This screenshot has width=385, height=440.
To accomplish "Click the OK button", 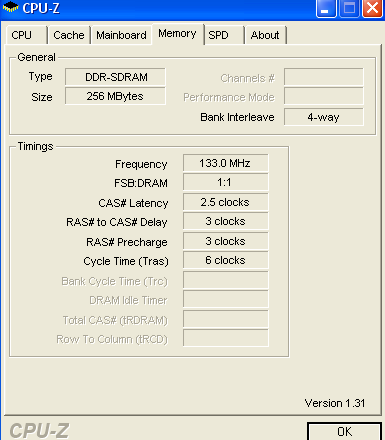I will (x=344, y=432).
